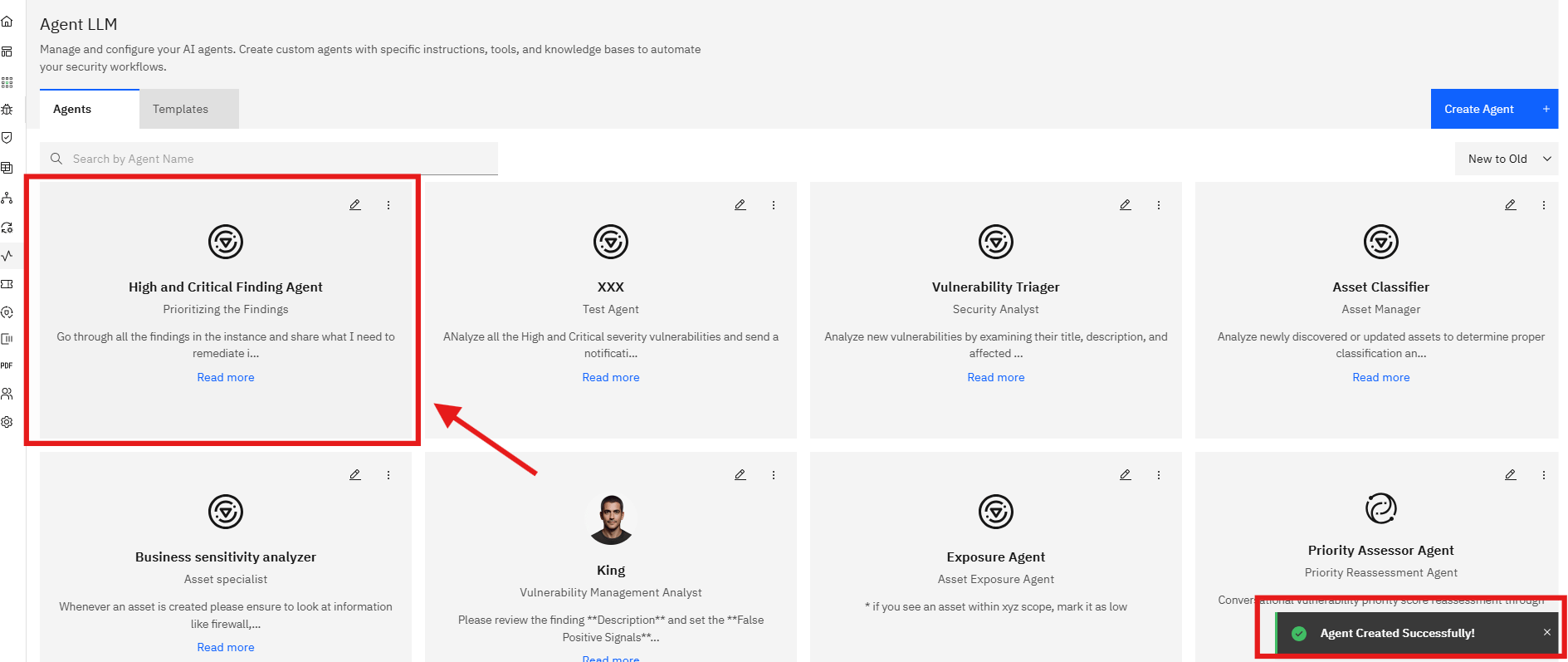Switch to the Agents tab
The width and height of the screenshot is (1568, 662).
(90, 109)
